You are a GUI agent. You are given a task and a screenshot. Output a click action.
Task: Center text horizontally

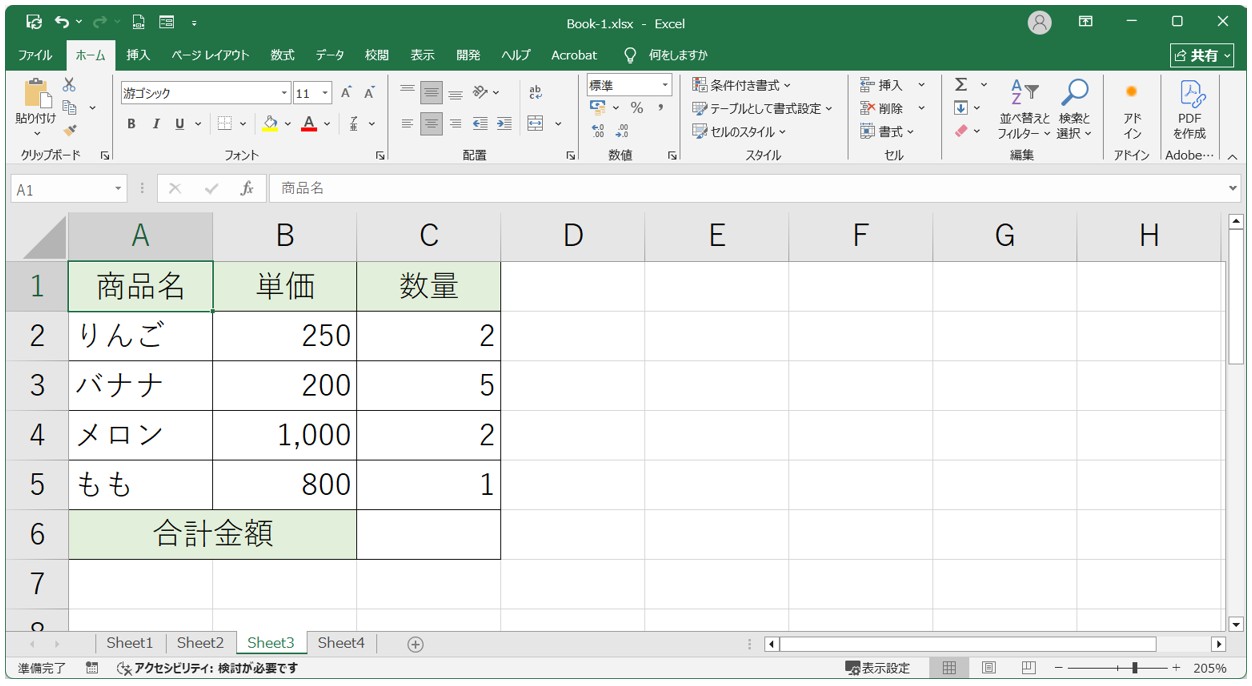pyautogui.click(x=431, y=124)
